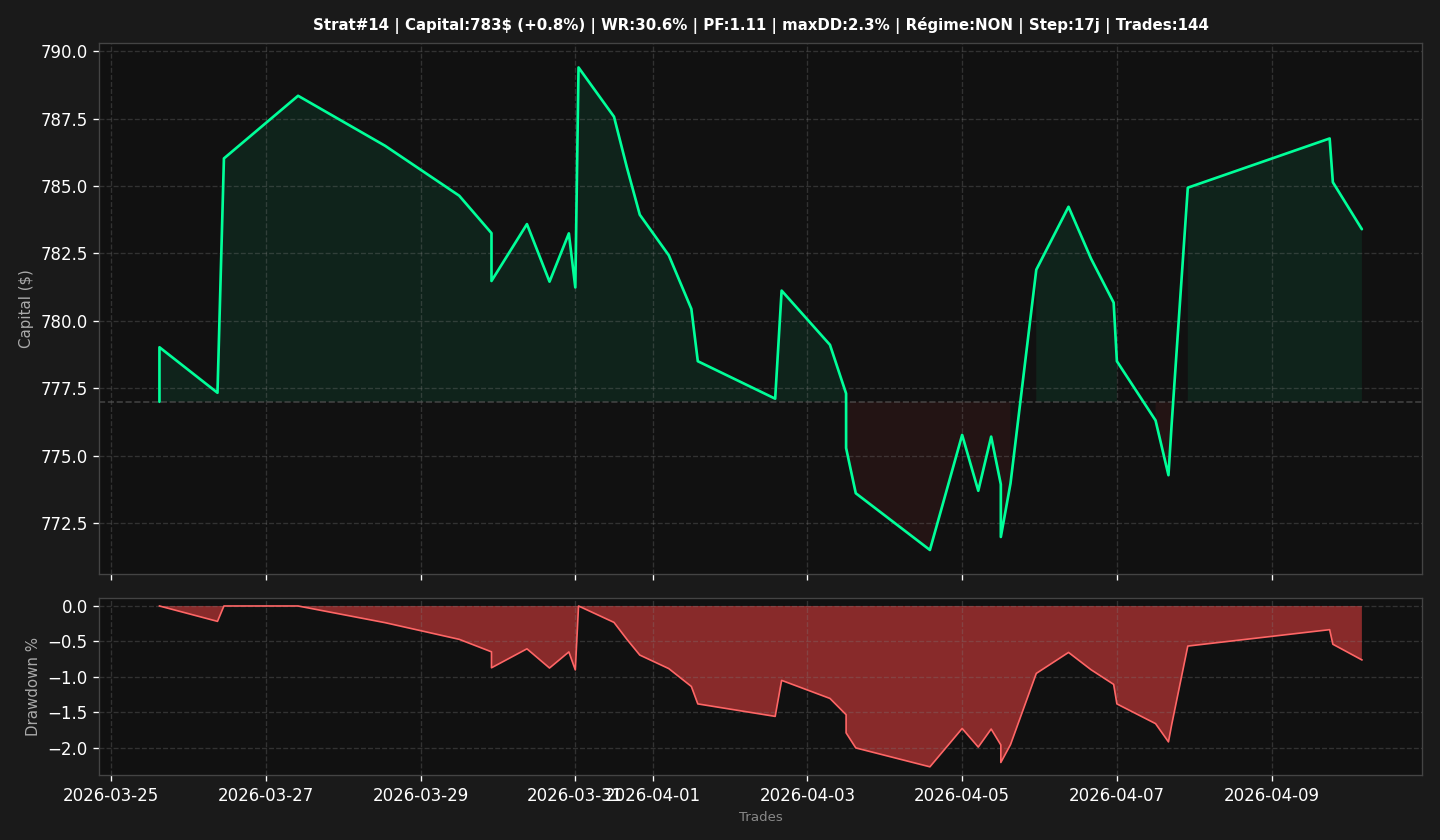Image resolution: width=1440 pixels, height=840 pixels.
Task: Click the "Trades" x-axis label
Action: tap(760, 817)
